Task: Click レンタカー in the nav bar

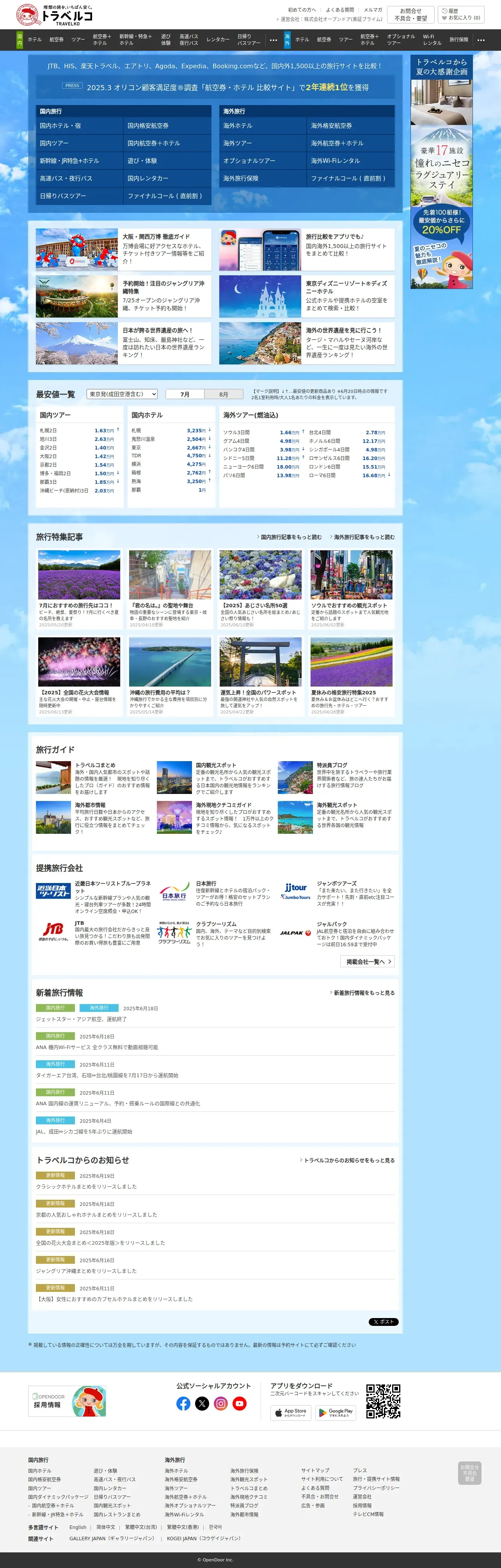Action: [218, 39]
